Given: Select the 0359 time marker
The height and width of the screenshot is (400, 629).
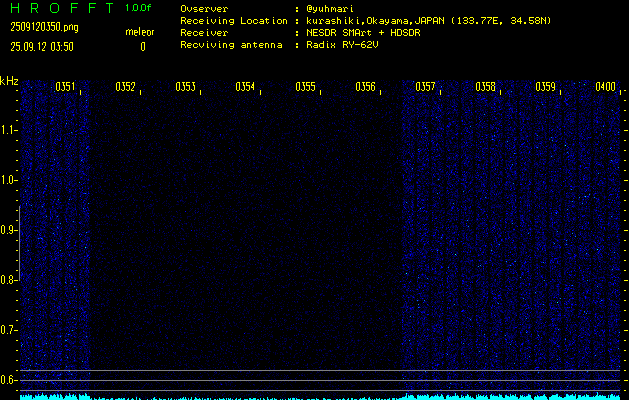Looking at the screenshot, I should pyautogui.click(x=545, y=87).
